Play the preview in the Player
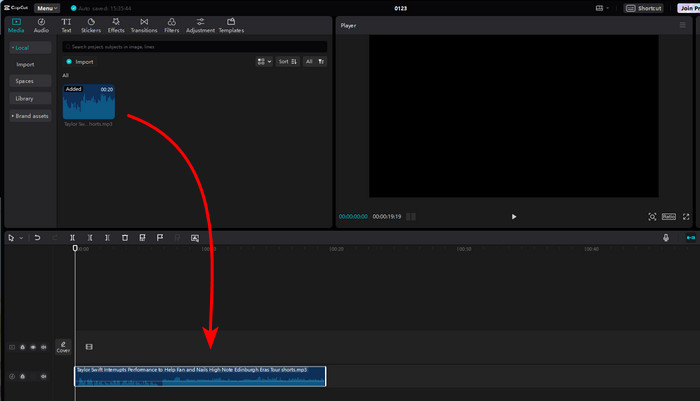 514,217
